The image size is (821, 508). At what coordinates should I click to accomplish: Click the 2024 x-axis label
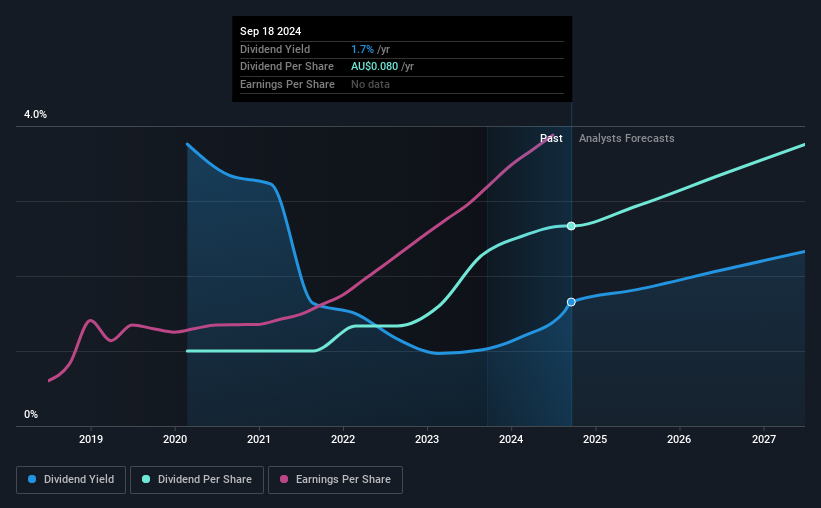coord(511,439)
